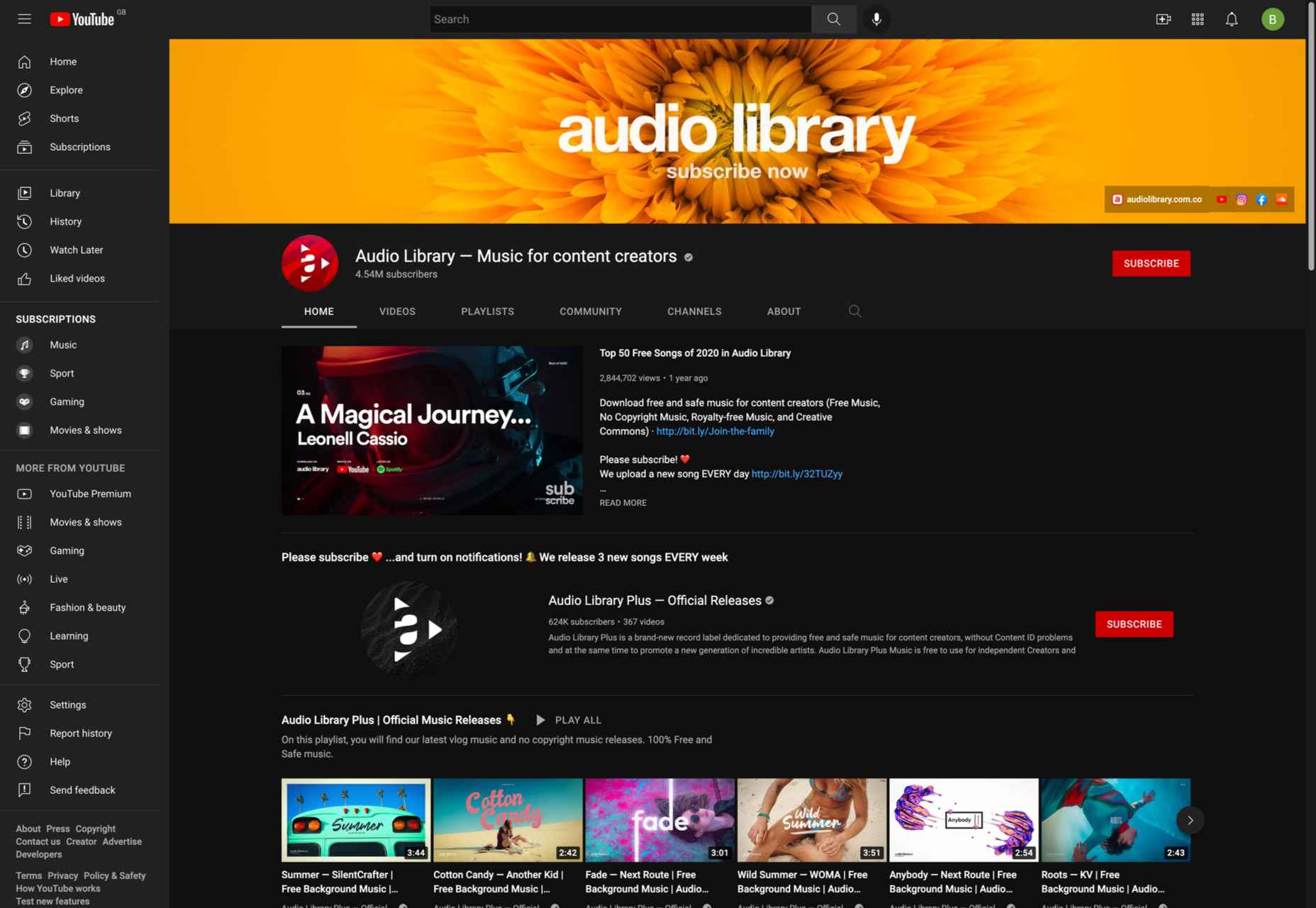
Task: Click the YouTube logo
Action: 82,19
